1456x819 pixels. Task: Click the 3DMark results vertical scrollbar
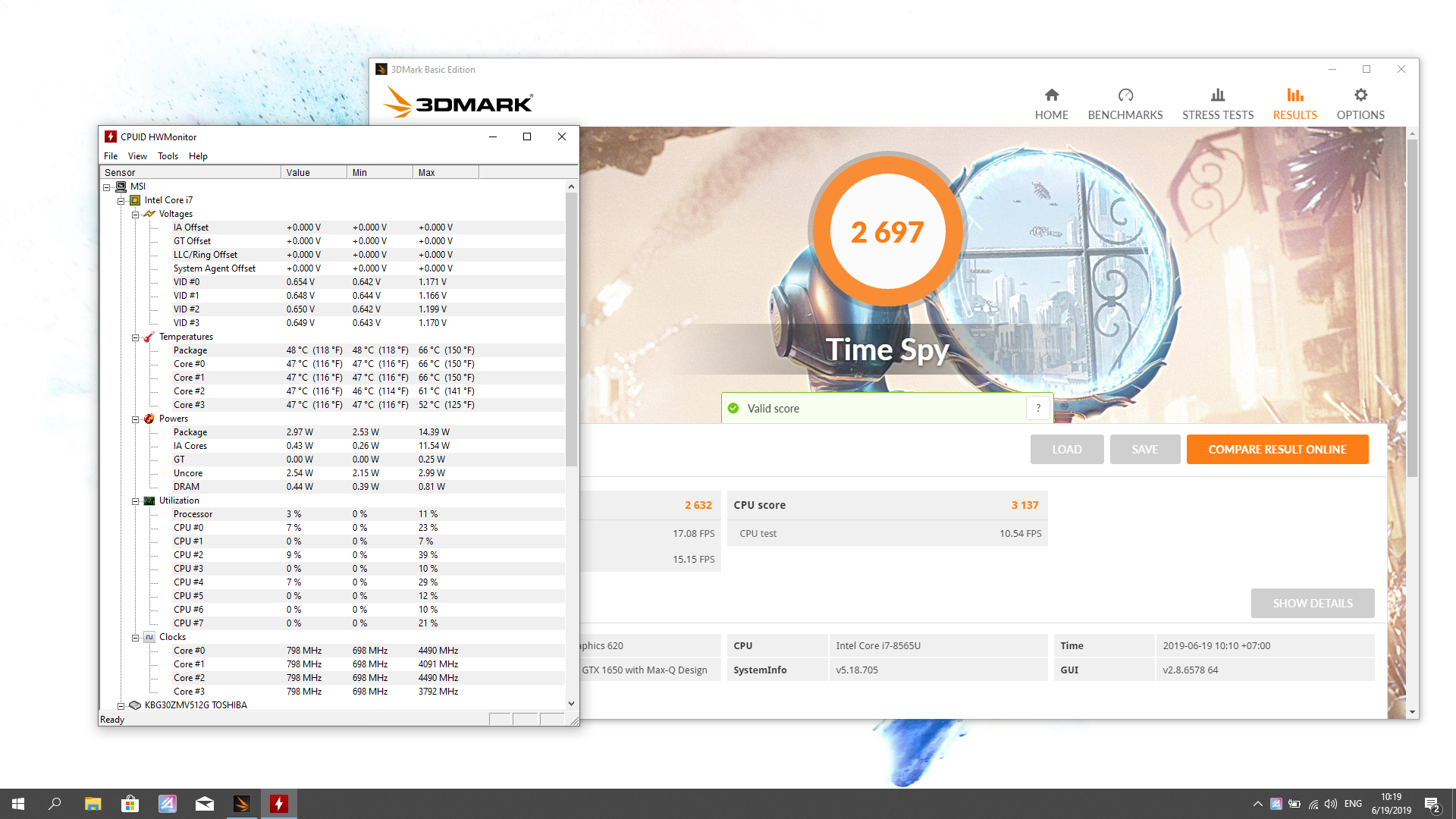click(1412, 309)
